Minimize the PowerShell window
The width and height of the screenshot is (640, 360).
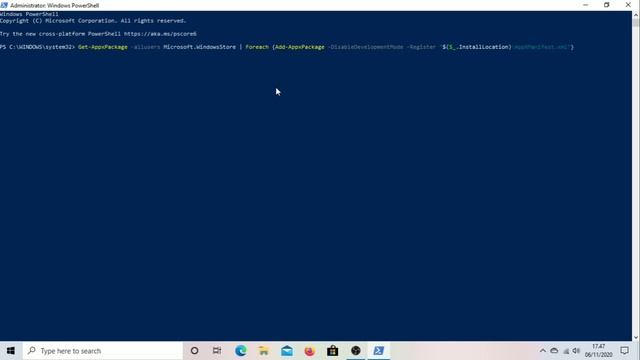[586, 5]
